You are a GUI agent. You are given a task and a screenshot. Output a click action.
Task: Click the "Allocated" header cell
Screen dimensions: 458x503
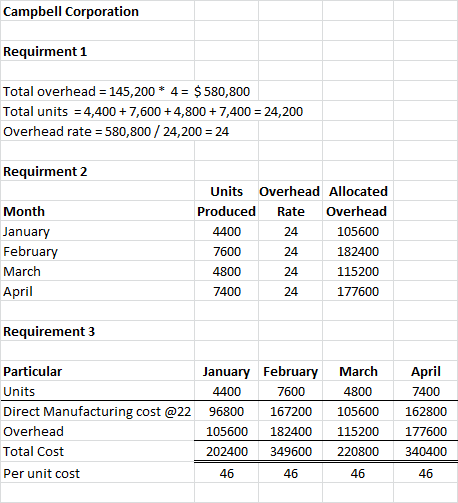pyautogui.click(x=358, y=192)
